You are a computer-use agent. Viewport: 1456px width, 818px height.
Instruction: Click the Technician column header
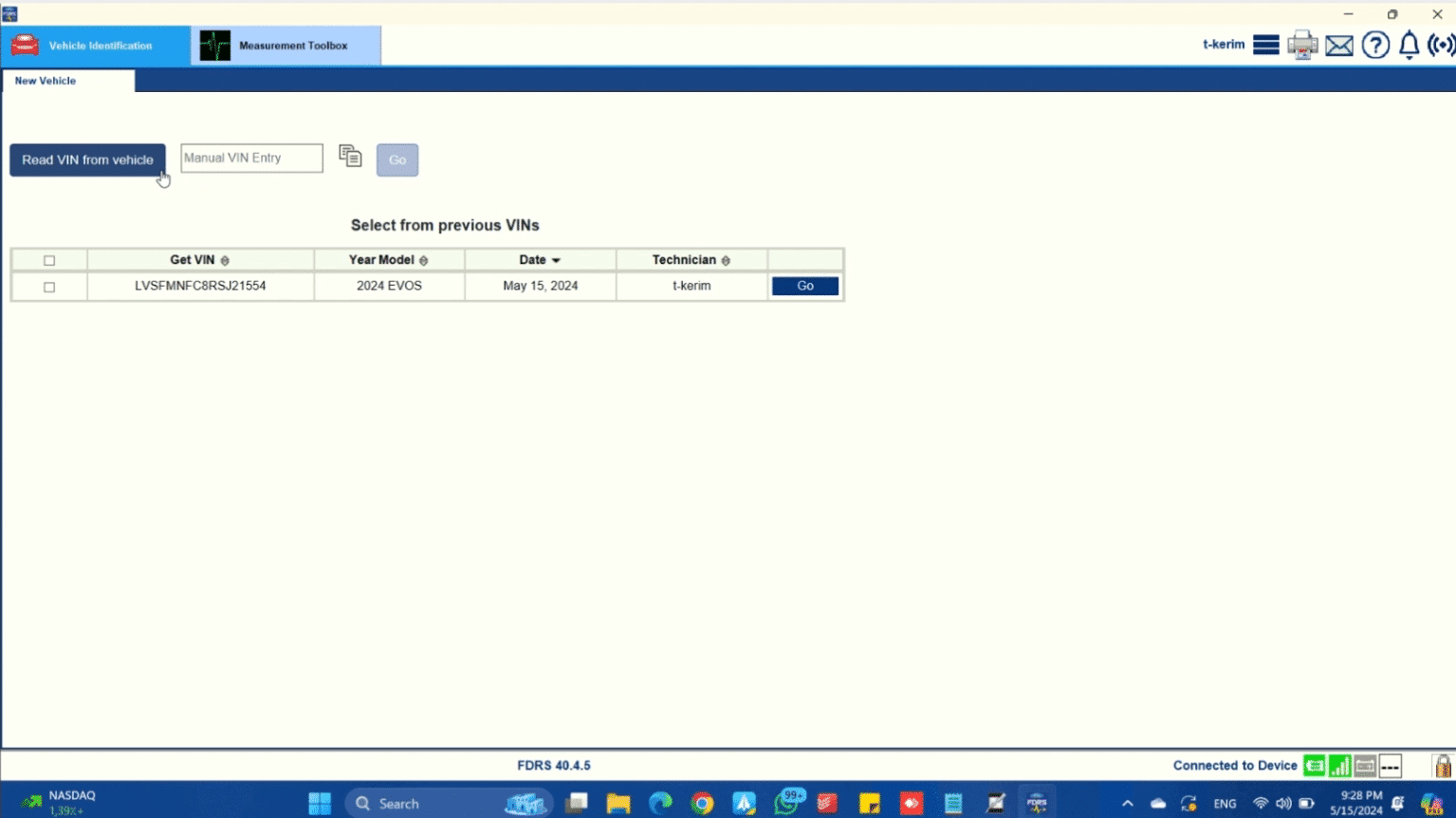(691, 260)
